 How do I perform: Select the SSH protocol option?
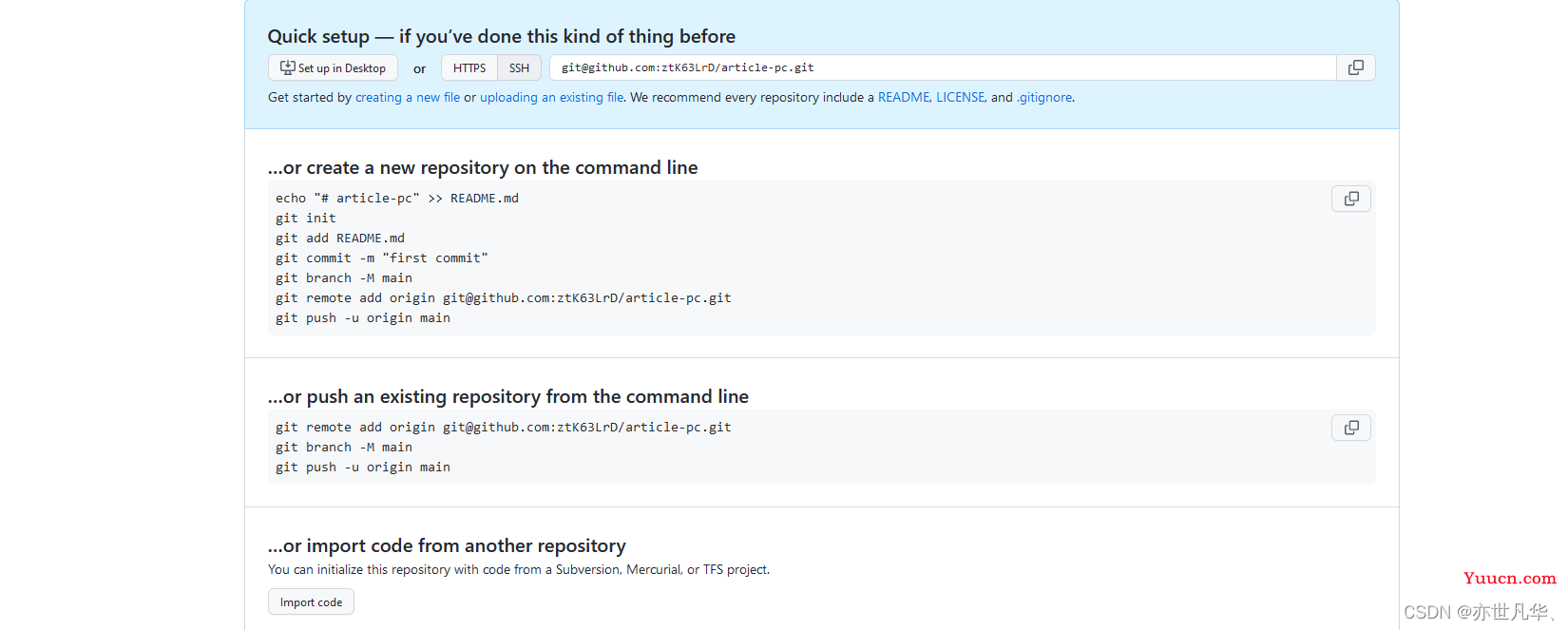[519, 67]
